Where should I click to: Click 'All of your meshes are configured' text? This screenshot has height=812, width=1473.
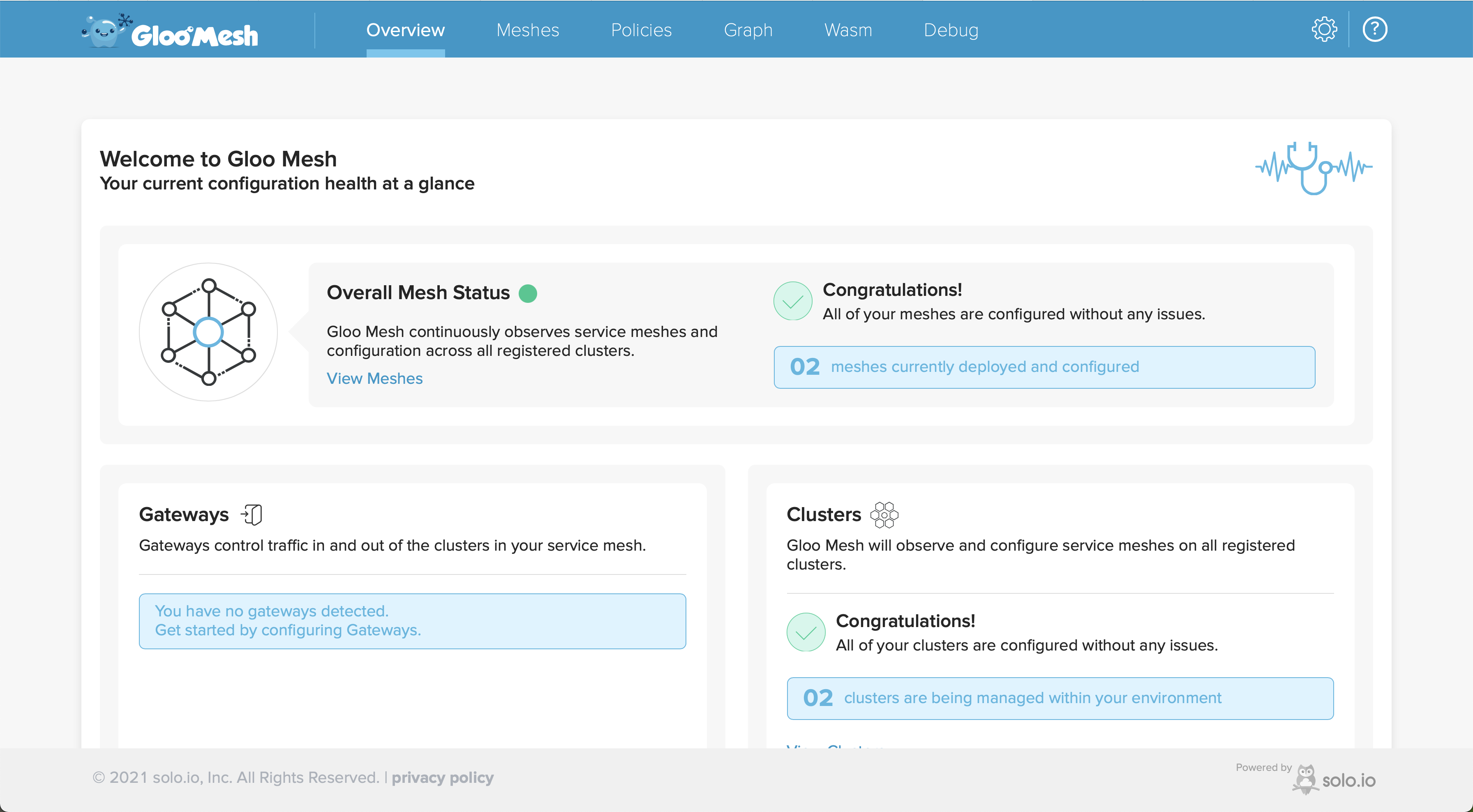pos(1013,314)
